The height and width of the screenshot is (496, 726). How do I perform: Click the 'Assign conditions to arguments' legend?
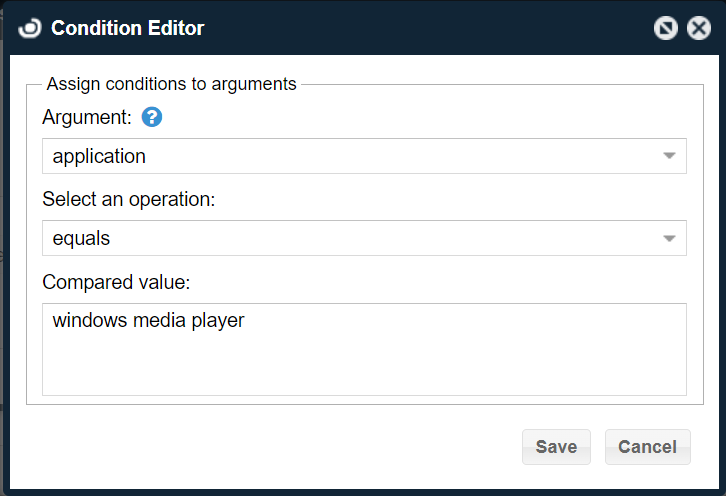171,84
